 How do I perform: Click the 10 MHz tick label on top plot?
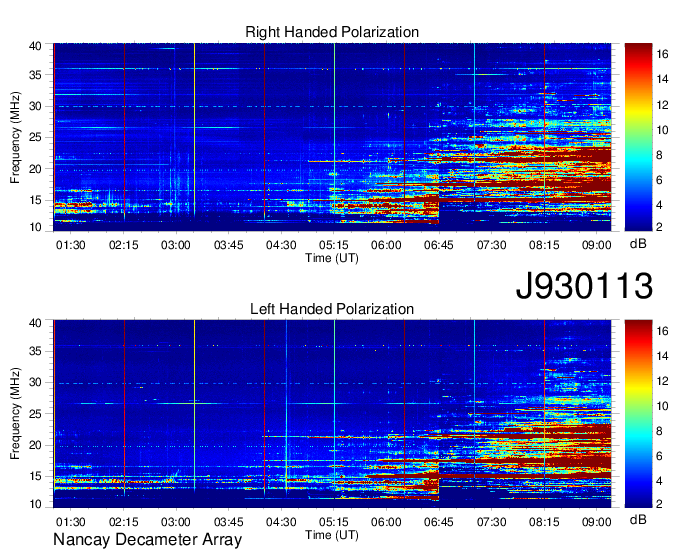(35, 227)
